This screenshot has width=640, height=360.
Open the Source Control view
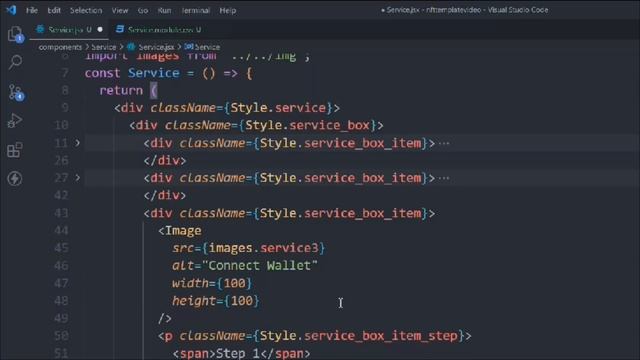[x=16, y=93]
